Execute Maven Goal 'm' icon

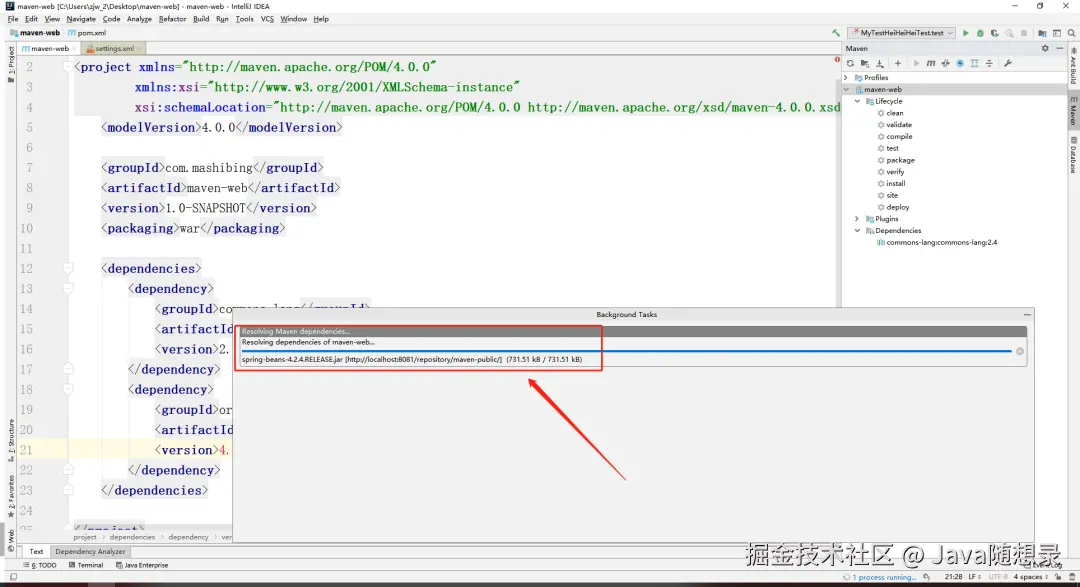coord(931,63)
